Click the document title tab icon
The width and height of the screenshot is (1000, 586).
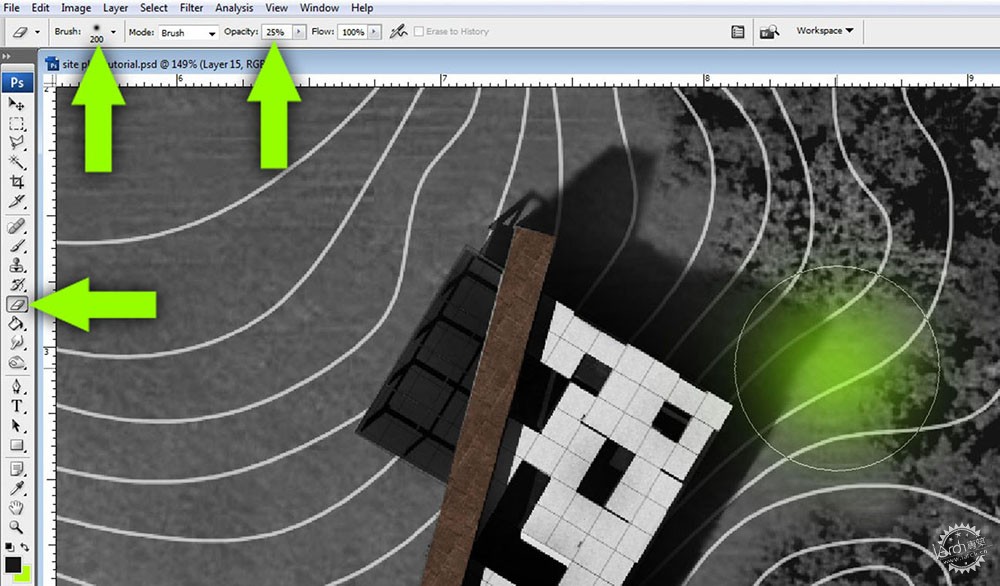coord(52,64)
